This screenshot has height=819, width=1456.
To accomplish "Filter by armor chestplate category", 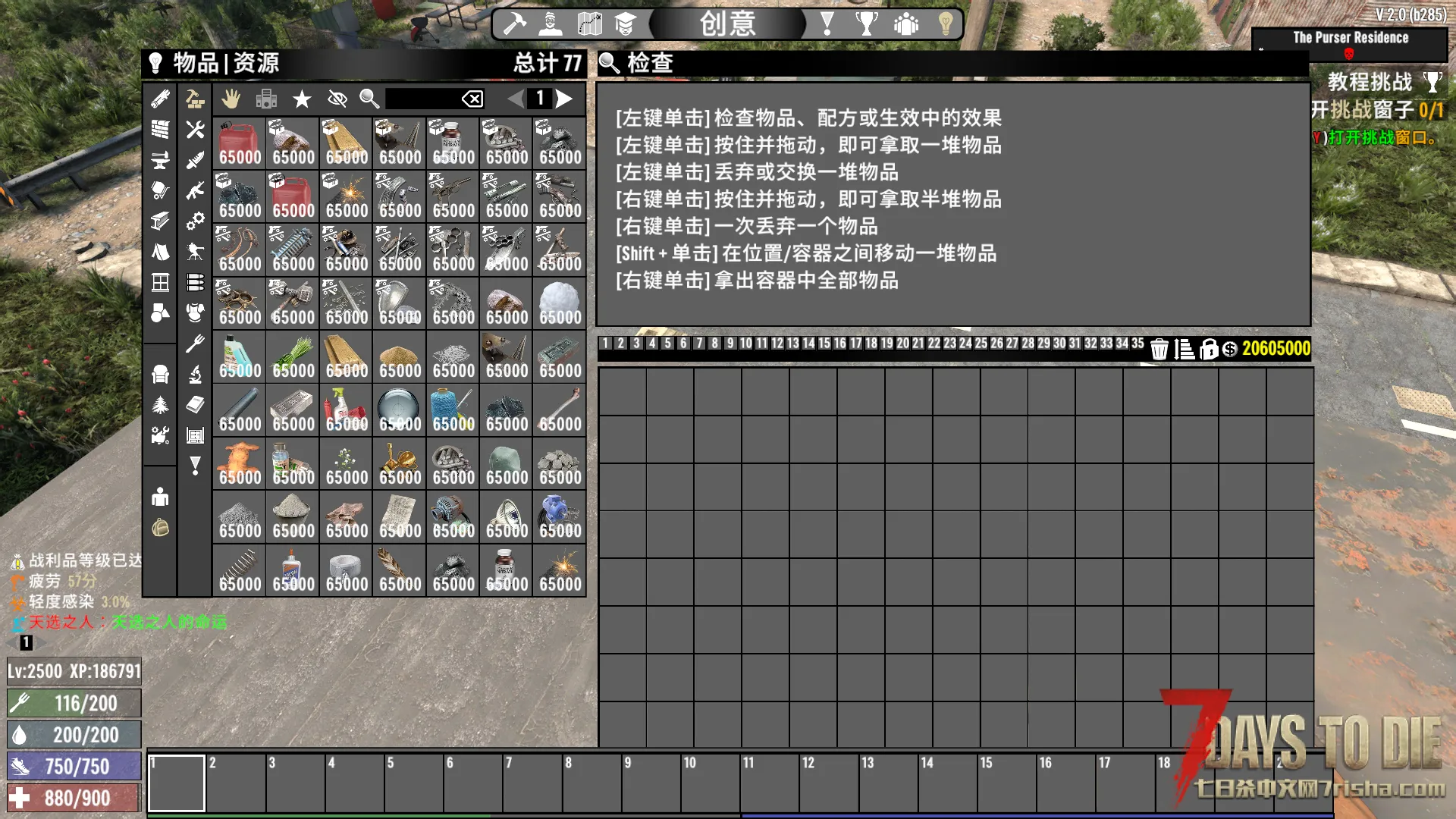I will tap(195, 312).
